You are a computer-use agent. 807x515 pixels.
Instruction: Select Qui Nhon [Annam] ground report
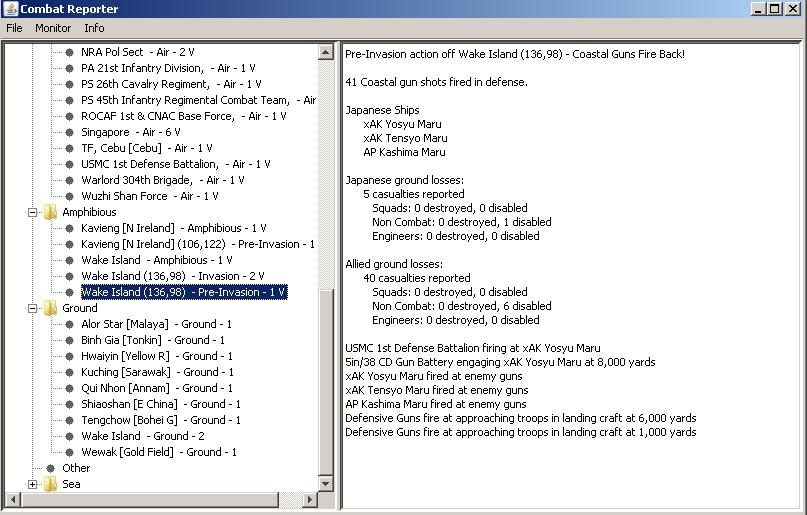pyautogui.click(x=157, y=388)
